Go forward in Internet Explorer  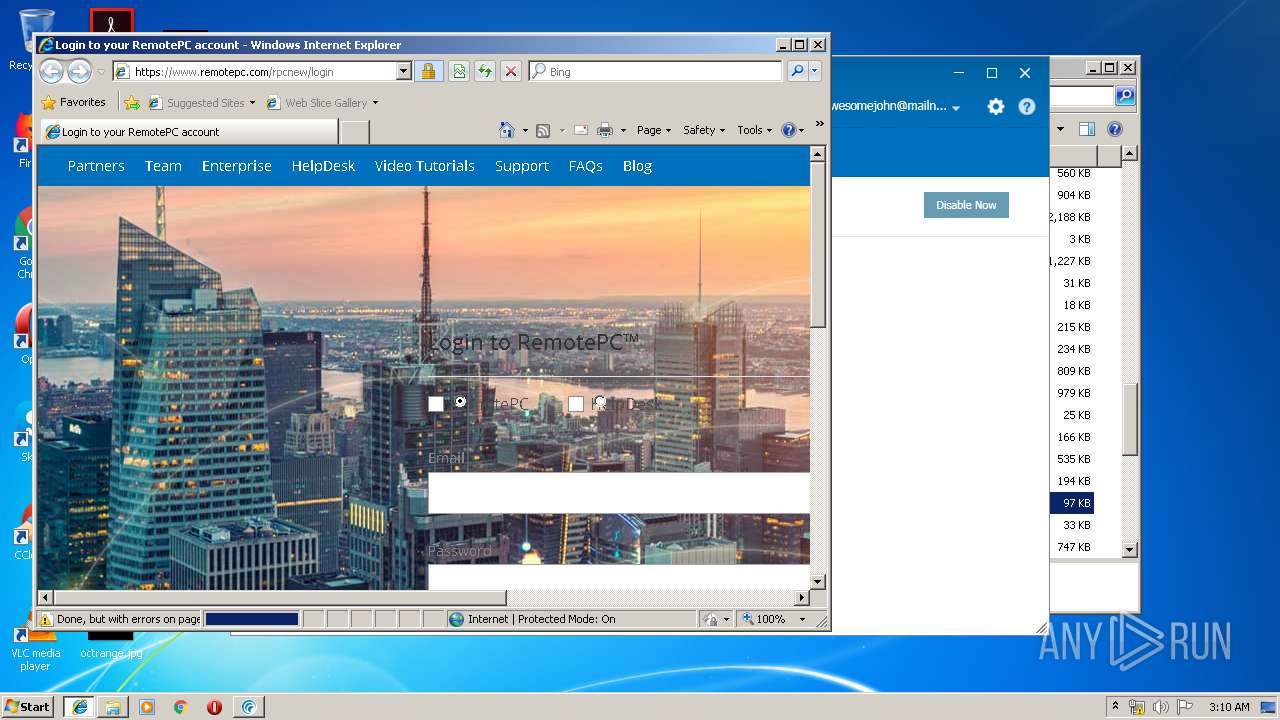(79, 71)
